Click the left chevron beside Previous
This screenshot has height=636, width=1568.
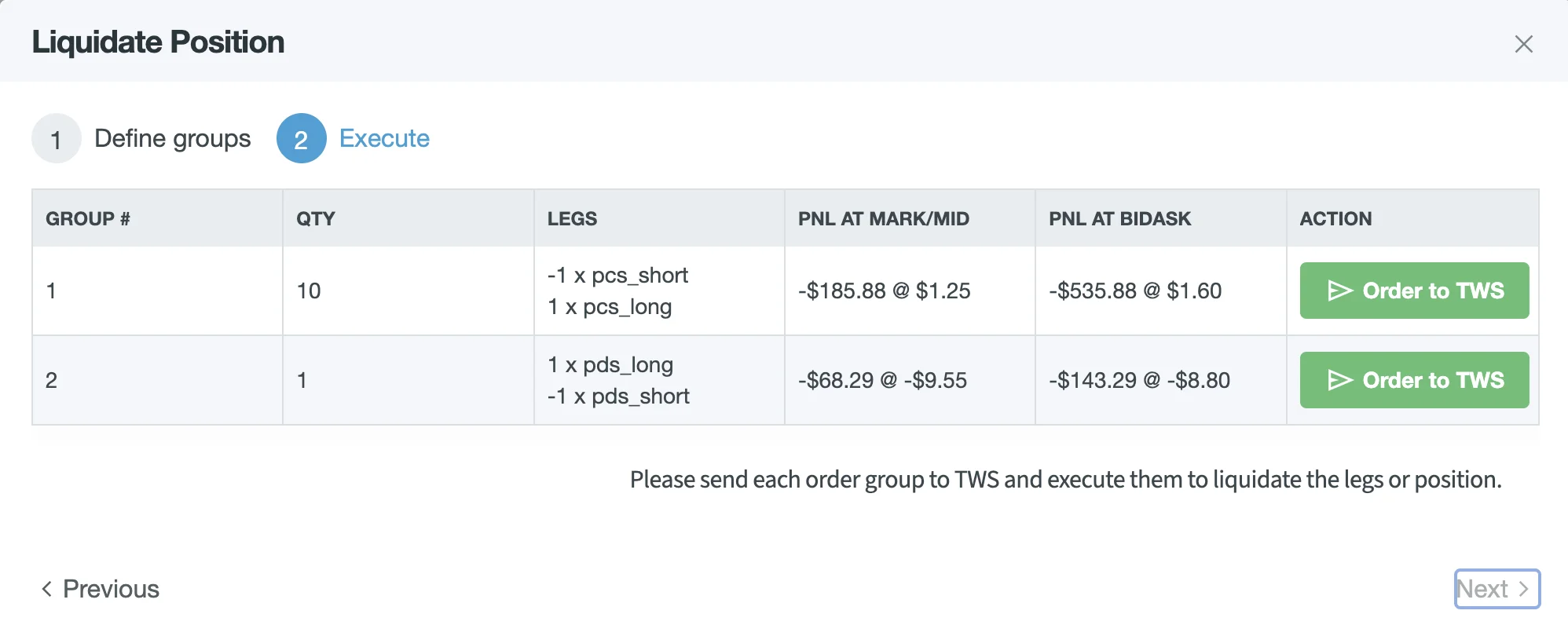47,587
